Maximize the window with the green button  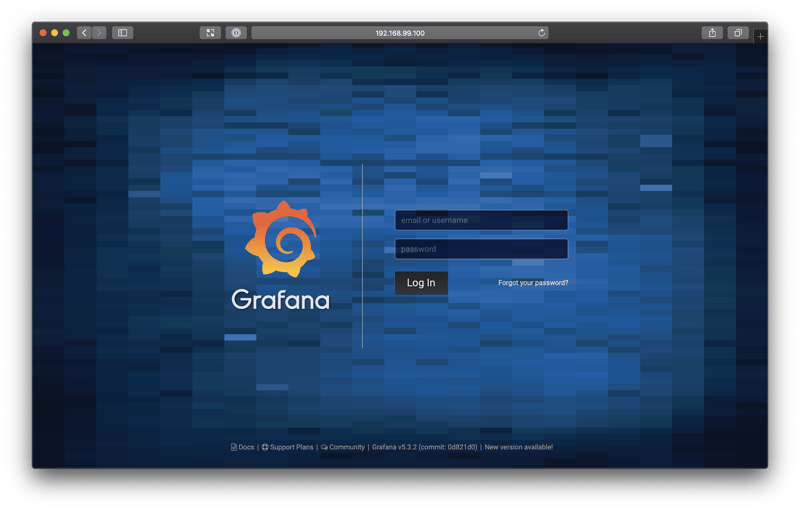pyautogui.click(x=66, y=33)
